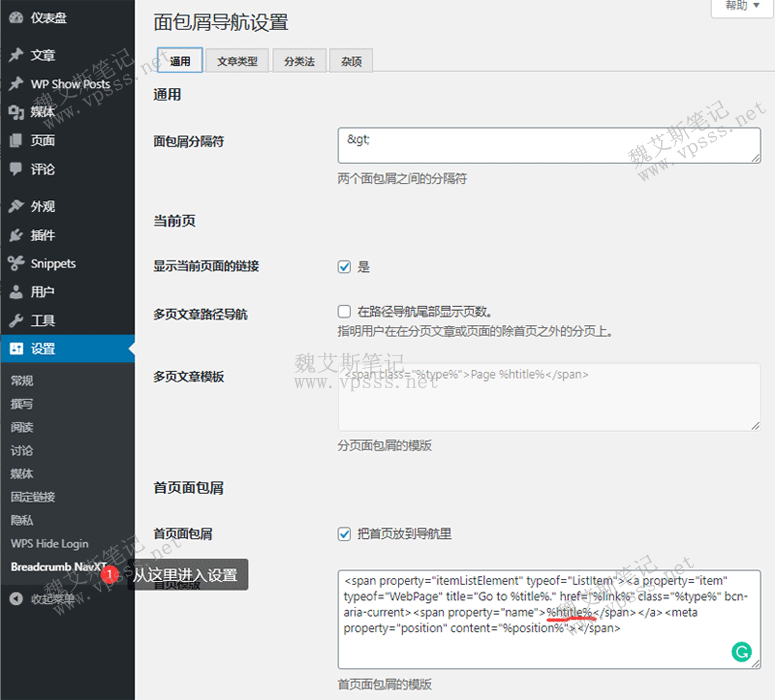This screenshot has height=700, width=775.
Task: Uncheck the 显示当前页面的链接 checkbox
Action: (x=345, y=267)
